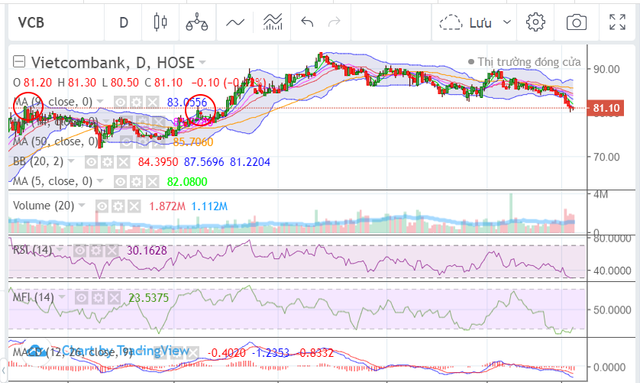Open the indicators line icon
The height and width of the screenshot is (383, 640).
coord(235,22)
